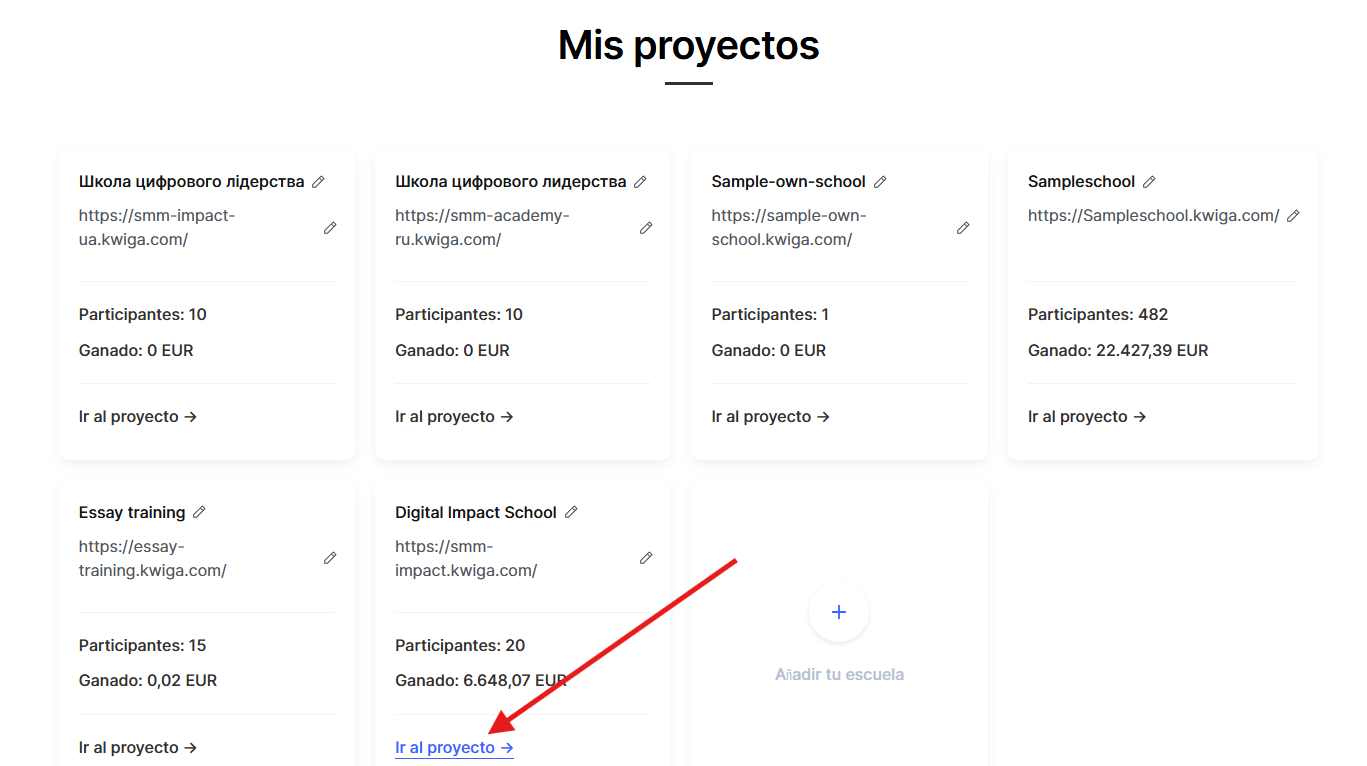Screen dimensions: 1367x766
Task: Edit the Sampleschool.kwiga.com URL
Action: pyautogui.click(x=1293, y=216)
